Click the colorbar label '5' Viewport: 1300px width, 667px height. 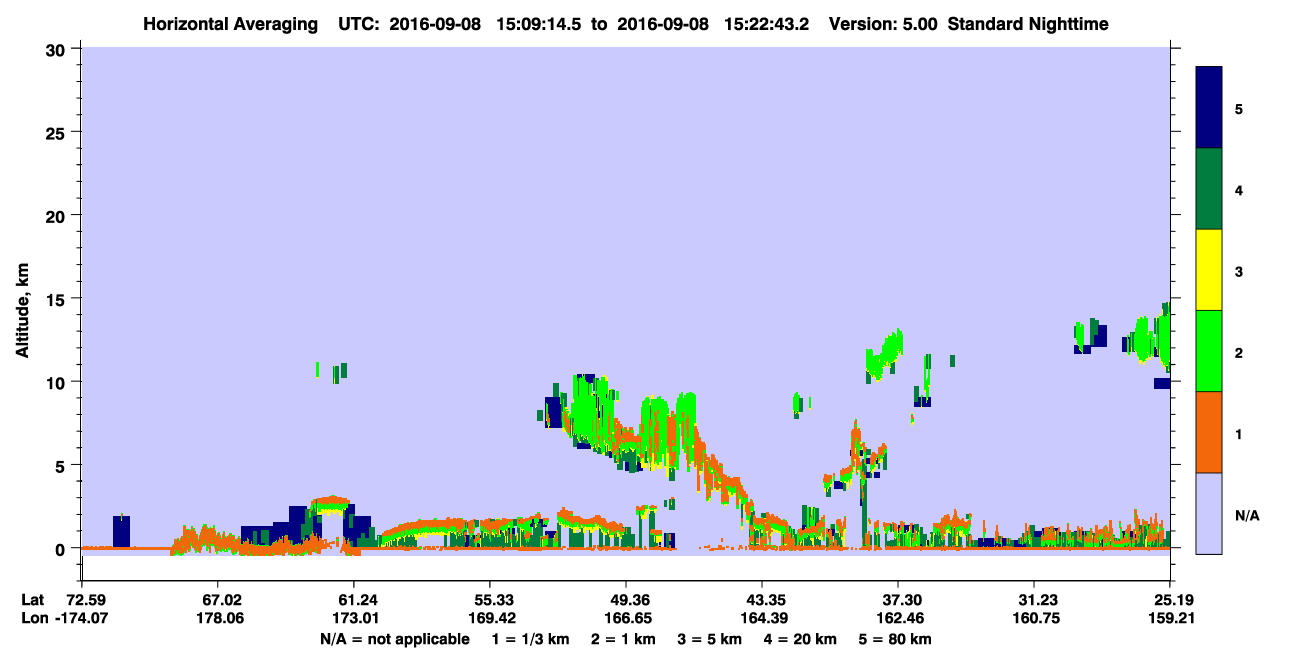click(1239, 108)
